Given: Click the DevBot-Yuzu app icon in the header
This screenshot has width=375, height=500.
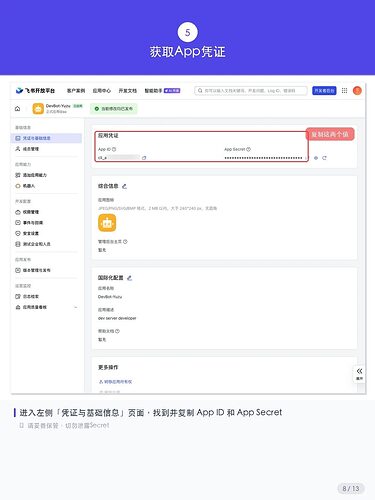Looking at the screenshot, I should [38, 109].
